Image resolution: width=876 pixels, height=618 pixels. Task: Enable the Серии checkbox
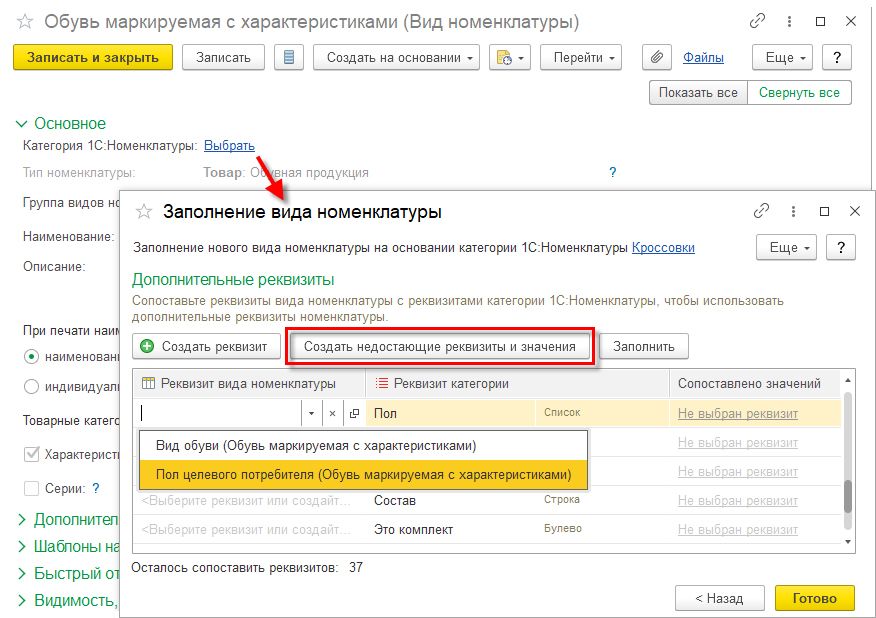[x=31, y=488]
